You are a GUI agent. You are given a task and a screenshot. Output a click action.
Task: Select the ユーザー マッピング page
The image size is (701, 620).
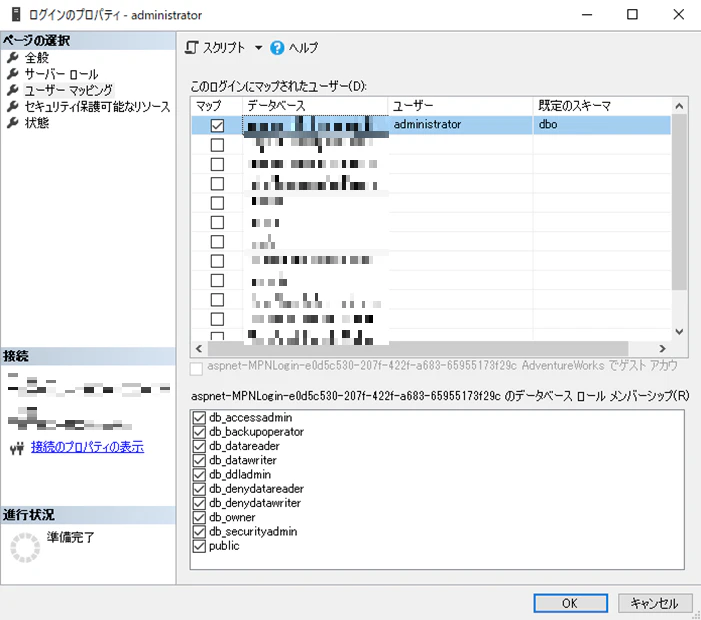pyautogui.click(x=68, y=90)
